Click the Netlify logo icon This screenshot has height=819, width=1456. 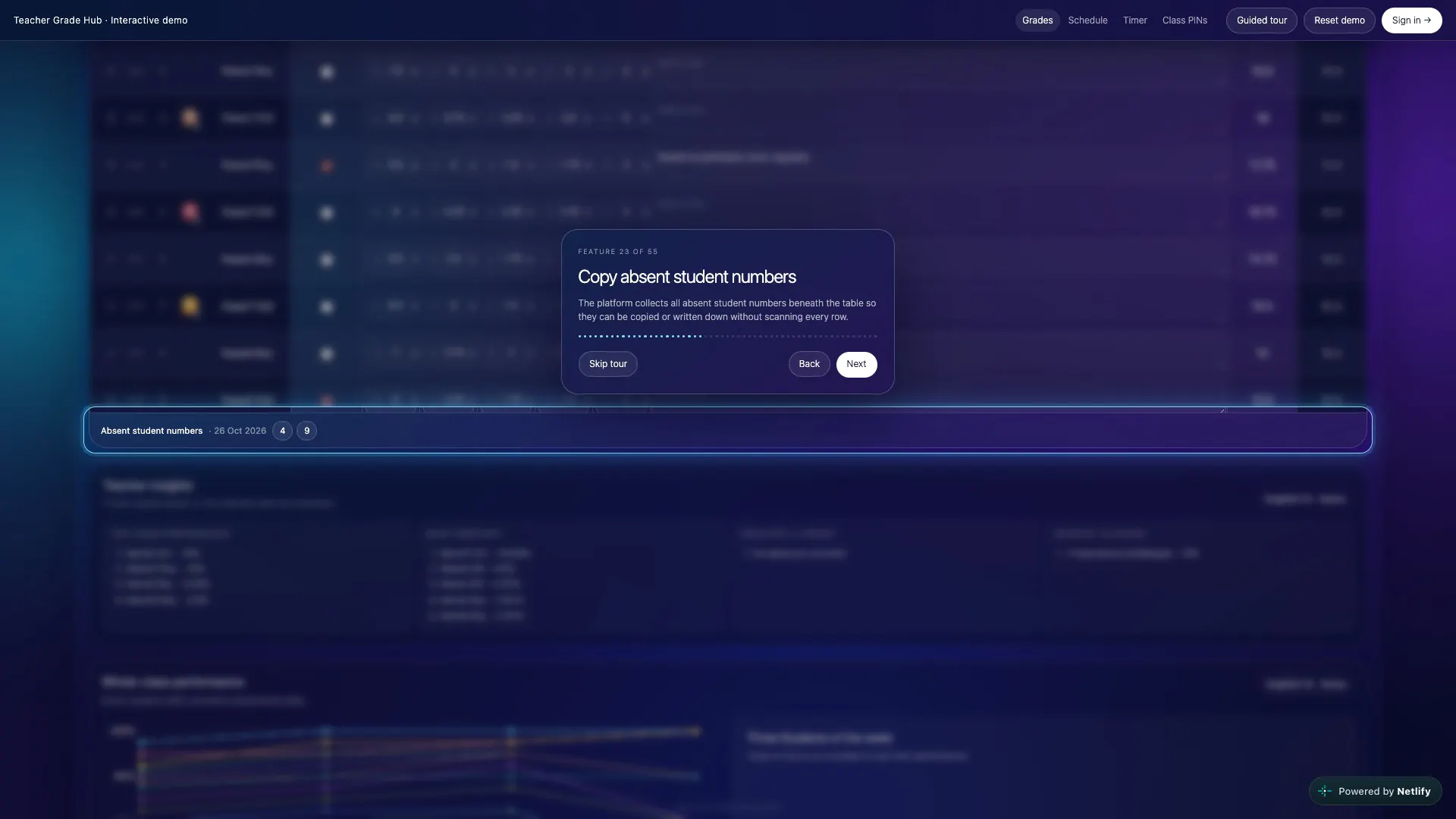1325,791
